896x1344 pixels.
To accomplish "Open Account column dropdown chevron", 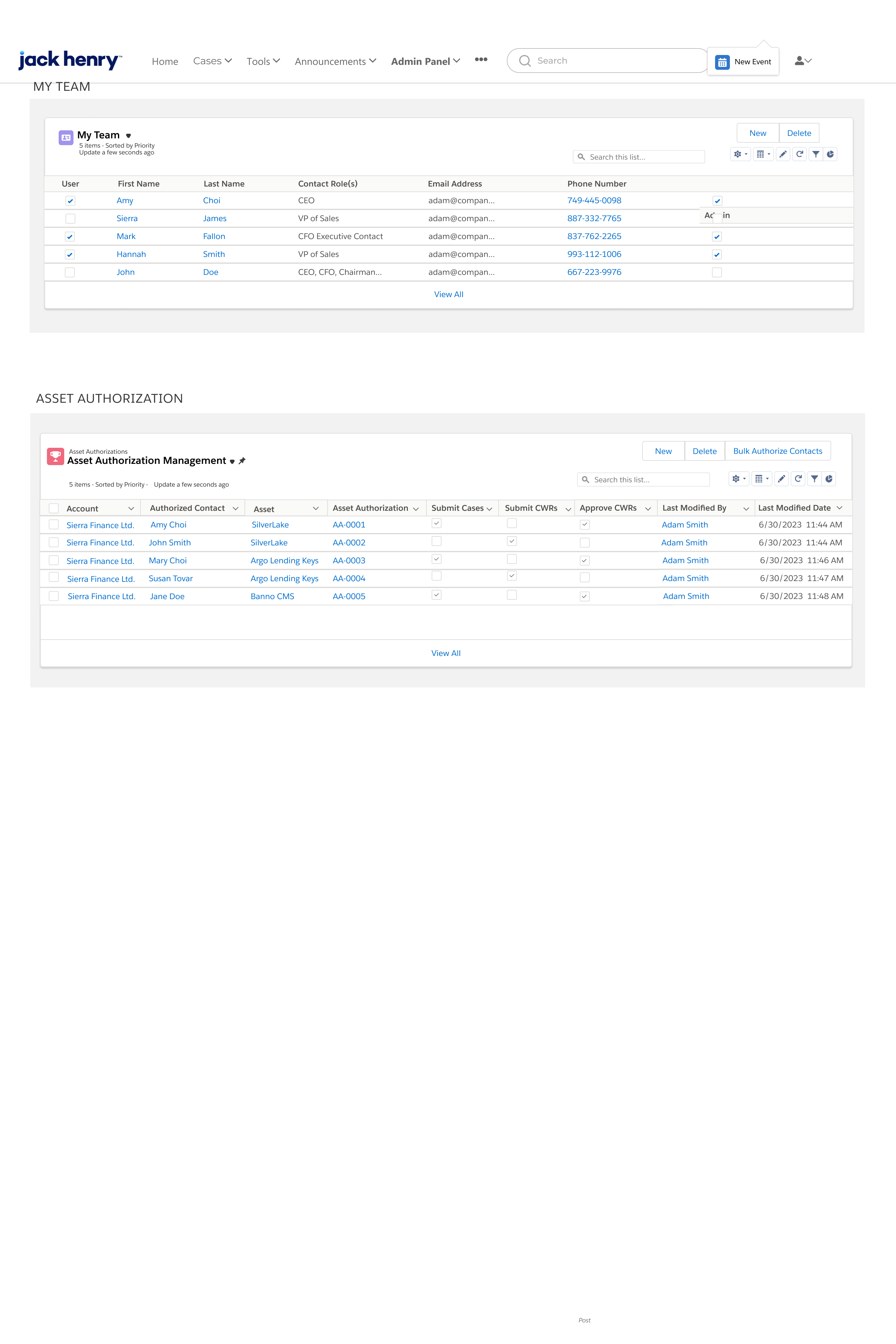I will (x=131, y=509).
